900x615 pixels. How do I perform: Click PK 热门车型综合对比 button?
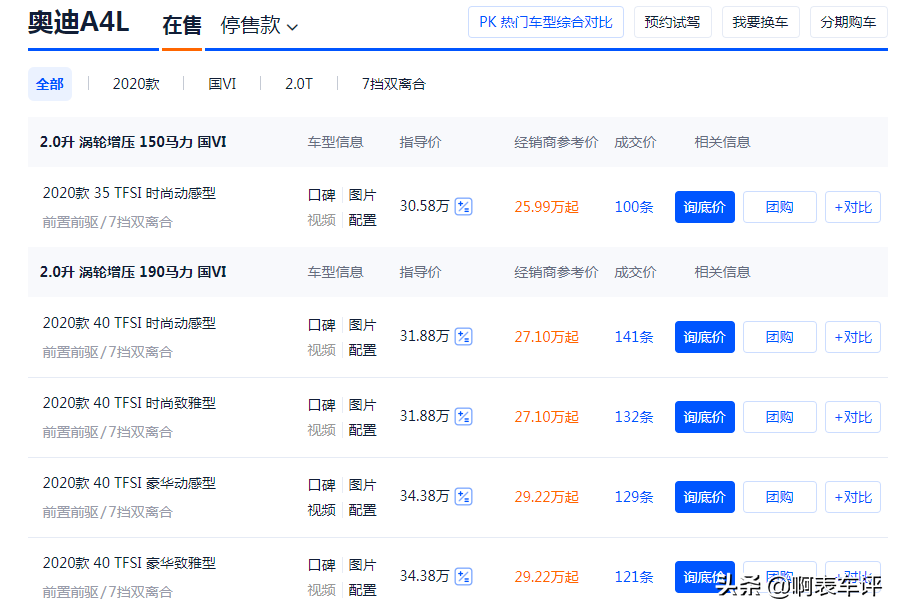pyautogui.click(x=546, y=22)
